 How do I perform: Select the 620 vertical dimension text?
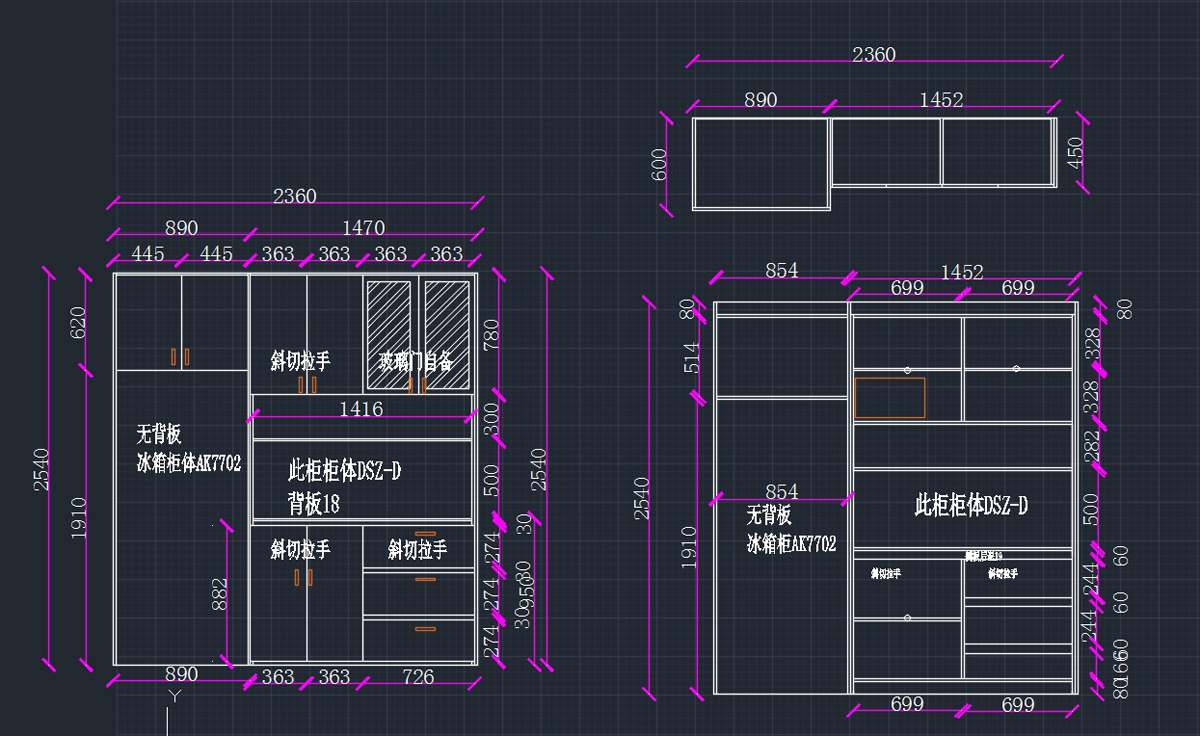(78, 323)
